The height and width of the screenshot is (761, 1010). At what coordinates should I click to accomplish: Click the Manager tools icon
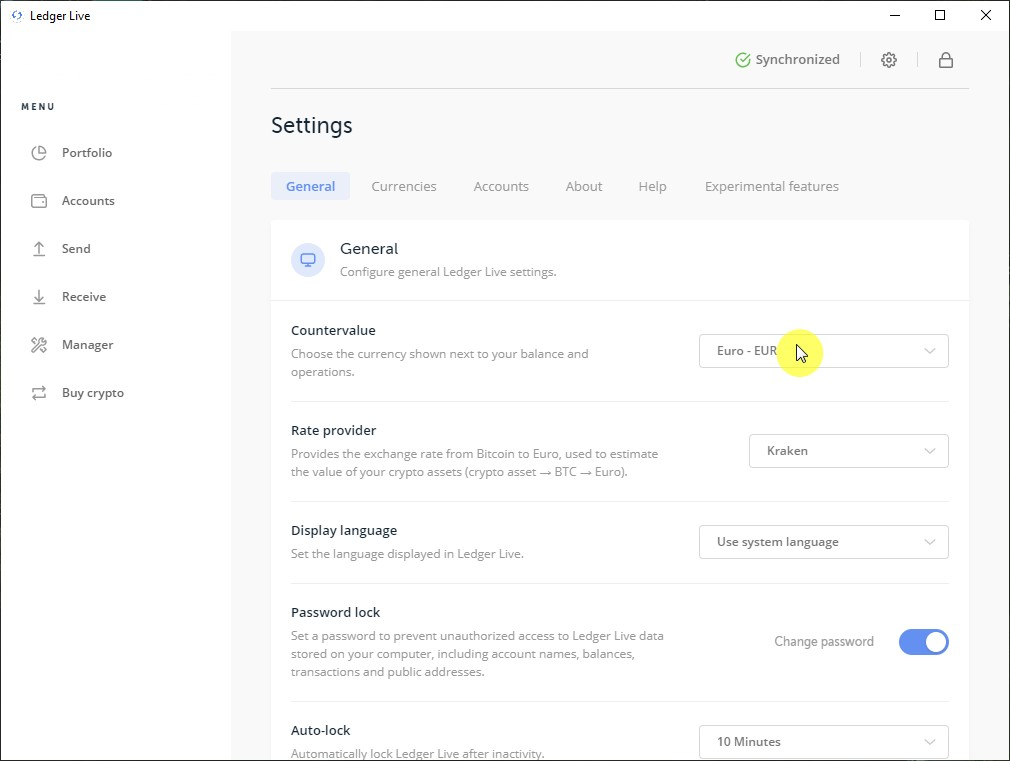[x=39, y=345]
